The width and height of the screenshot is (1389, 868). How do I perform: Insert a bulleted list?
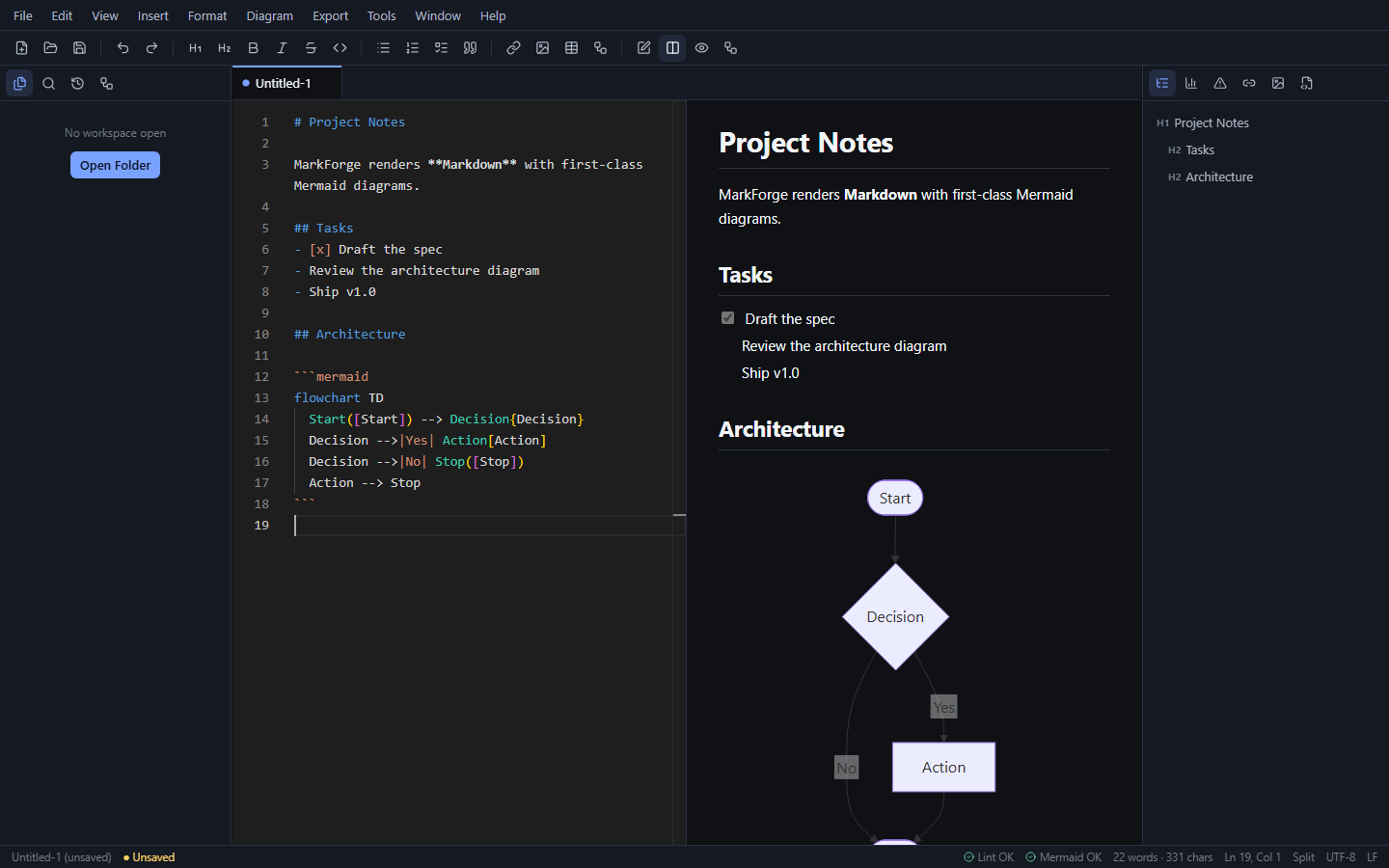384,48
